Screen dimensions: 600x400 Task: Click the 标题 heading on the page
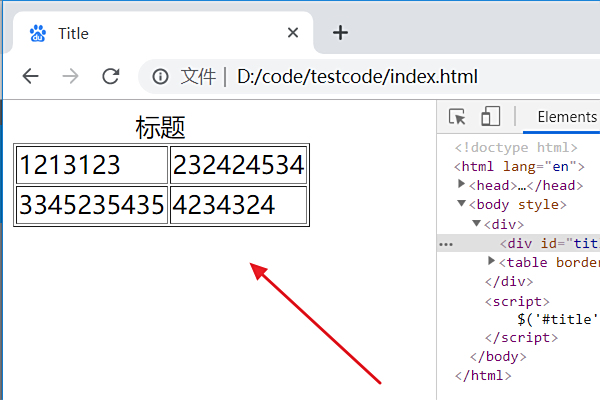point(160,127)
